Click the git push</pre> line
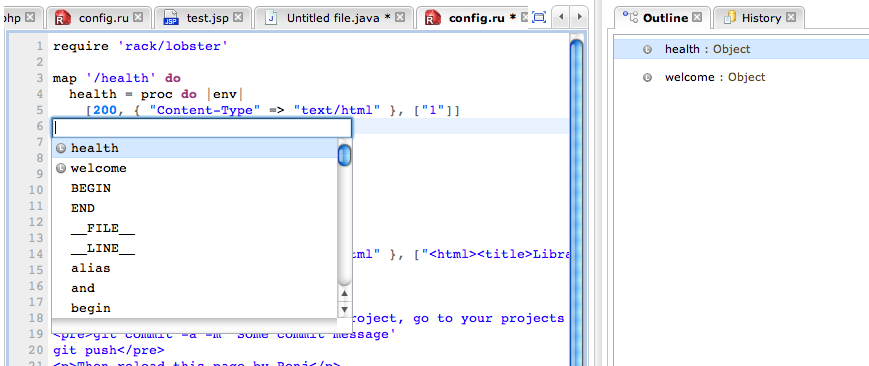The width and height of the screenshot is (869, 366). click(x=109, y=350)
